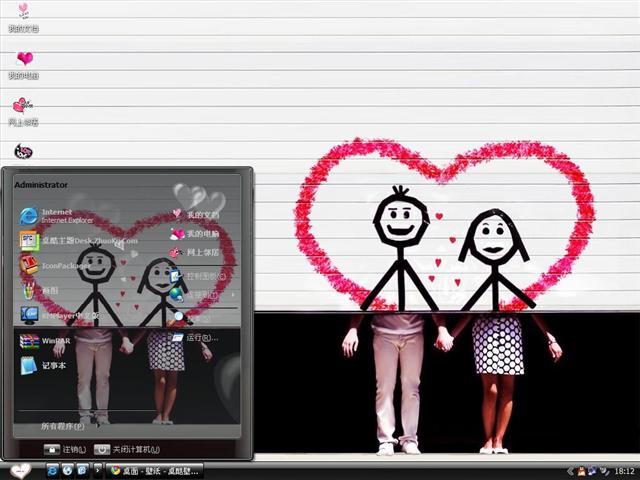Open Notepad (记事本)
The image size is (640, 480).
[43, 365]
